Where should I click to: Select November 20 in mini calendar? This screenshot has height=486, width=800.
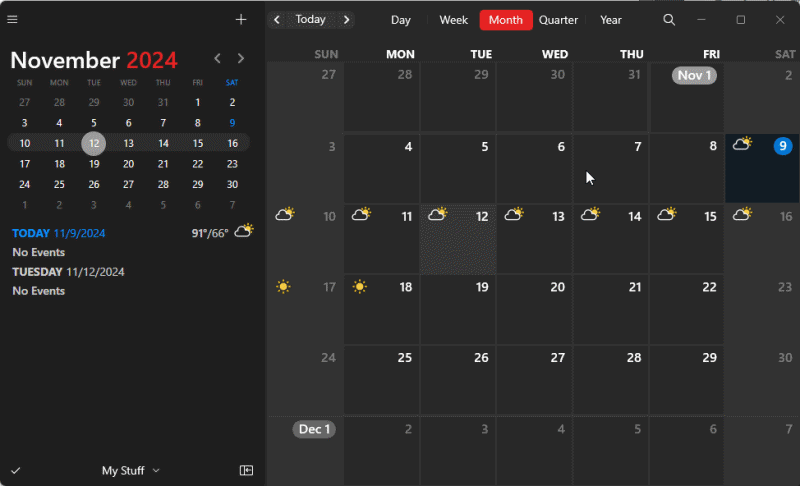(129, 164)
